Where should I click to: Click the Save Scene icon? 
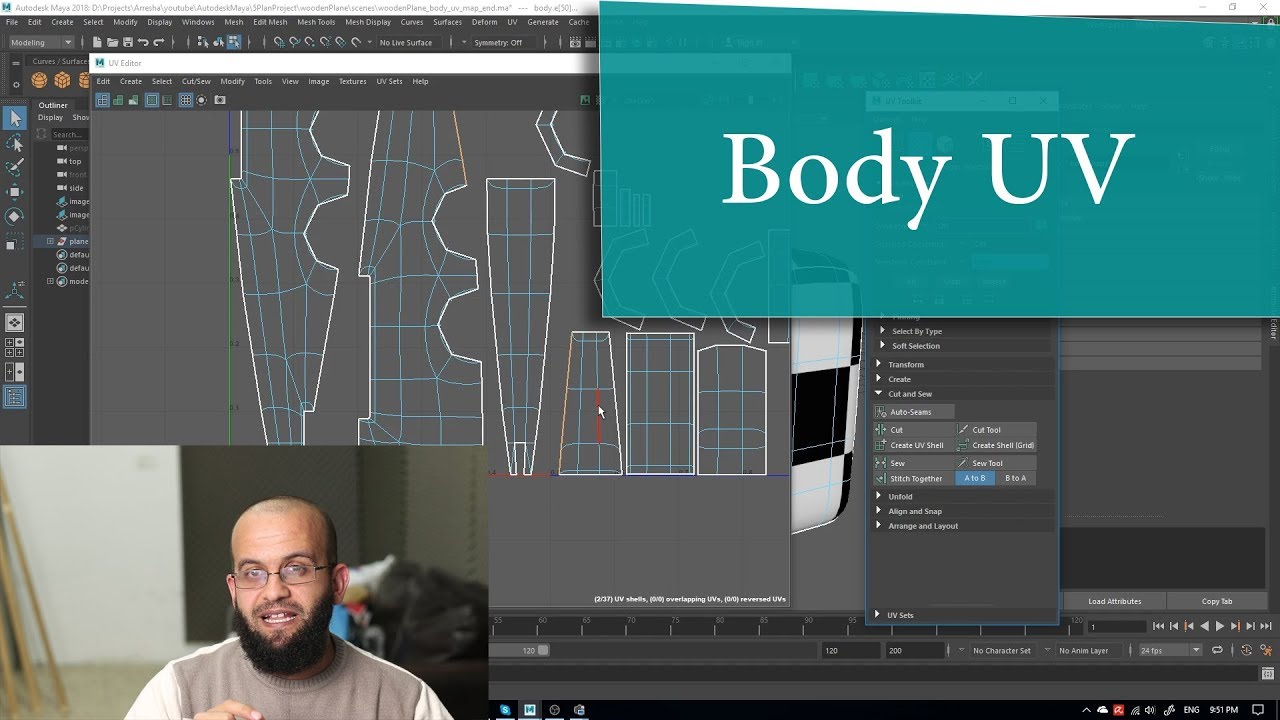pyautogui.click(x=127, y=42)
